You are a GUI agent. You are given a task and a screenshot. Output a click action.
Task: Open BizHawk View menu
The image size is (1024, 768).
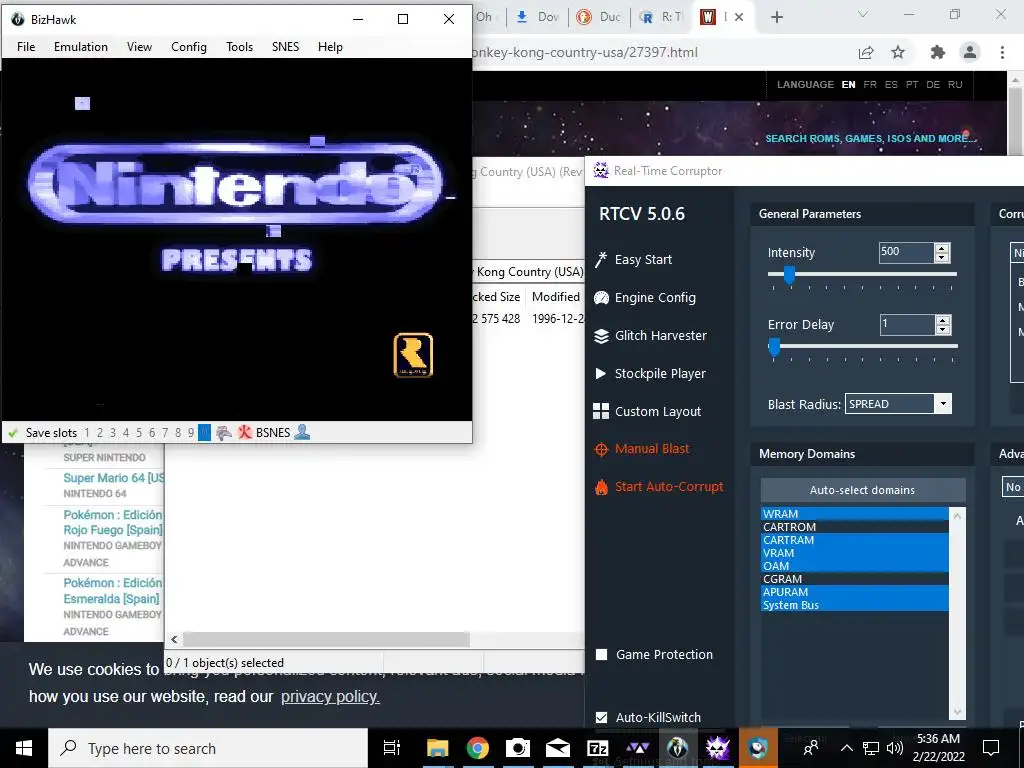[139, 47]
